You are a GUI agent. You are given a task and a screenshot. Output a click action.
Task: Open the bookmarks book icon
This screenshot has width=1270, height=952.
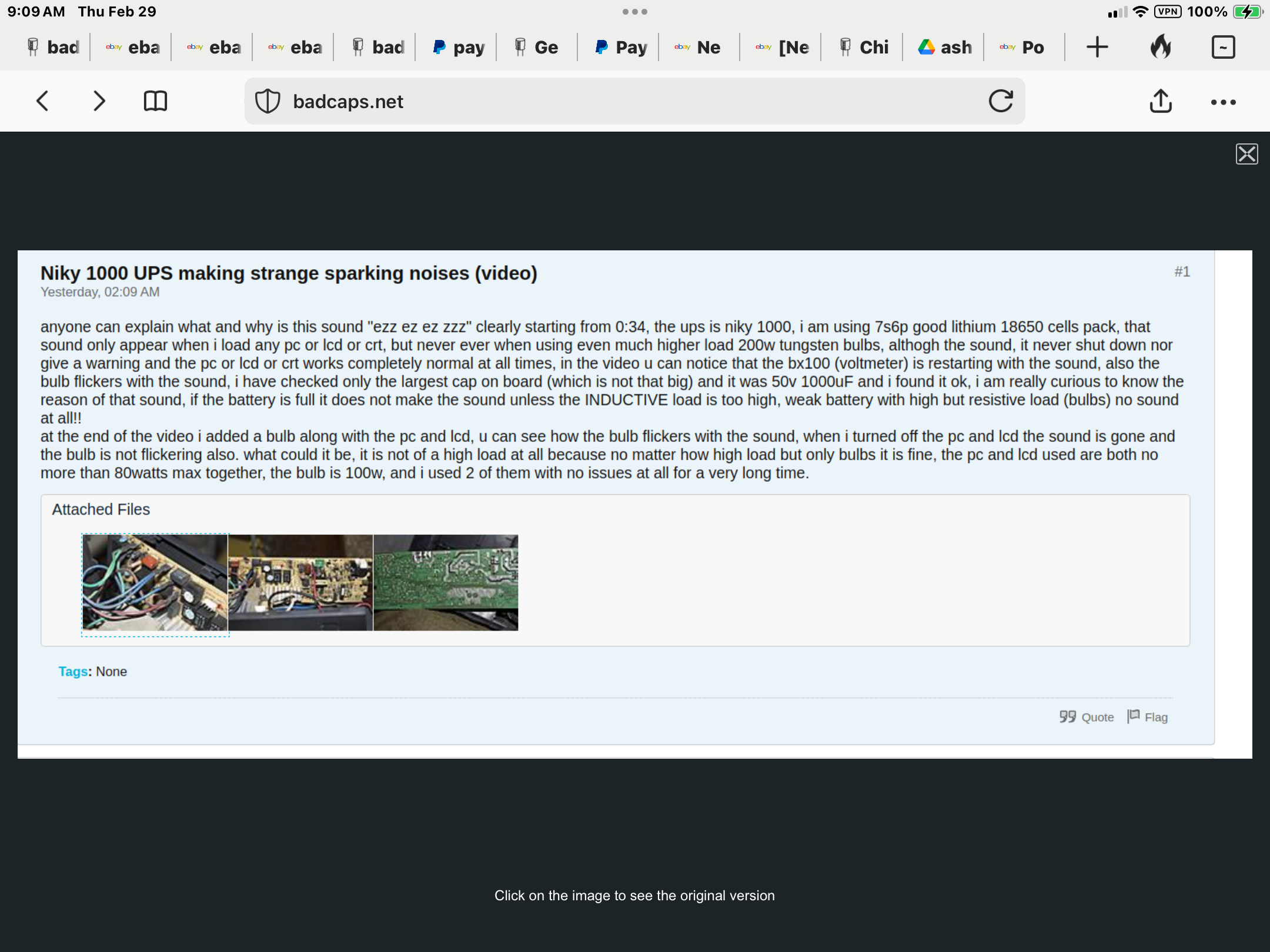155,101
